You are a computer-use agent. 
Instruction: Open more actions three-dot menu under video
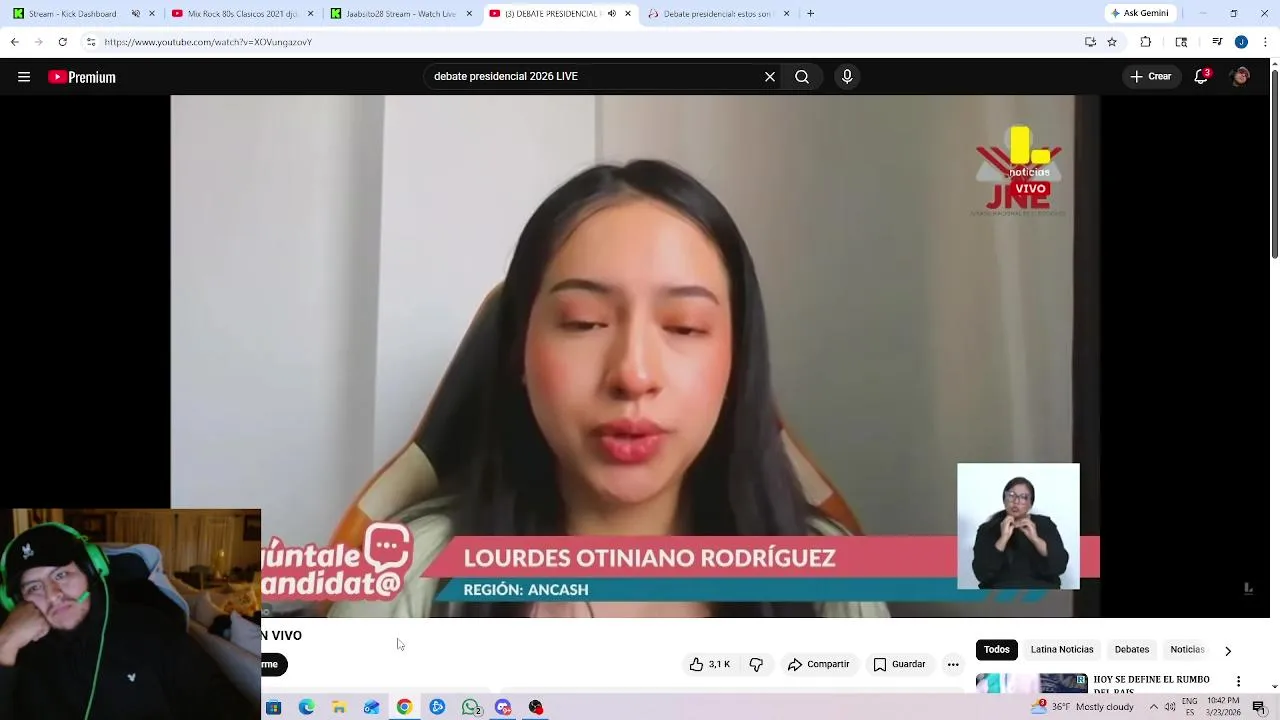[x=953, y=664]
